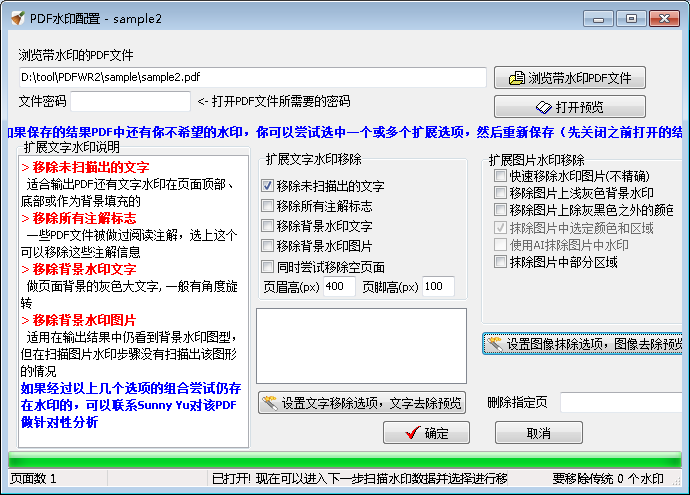Toggle 移除图片上除灰黑色之外的颜色 checkbox
This screenshot has width=690, height=495.
[x=500, y=210]
